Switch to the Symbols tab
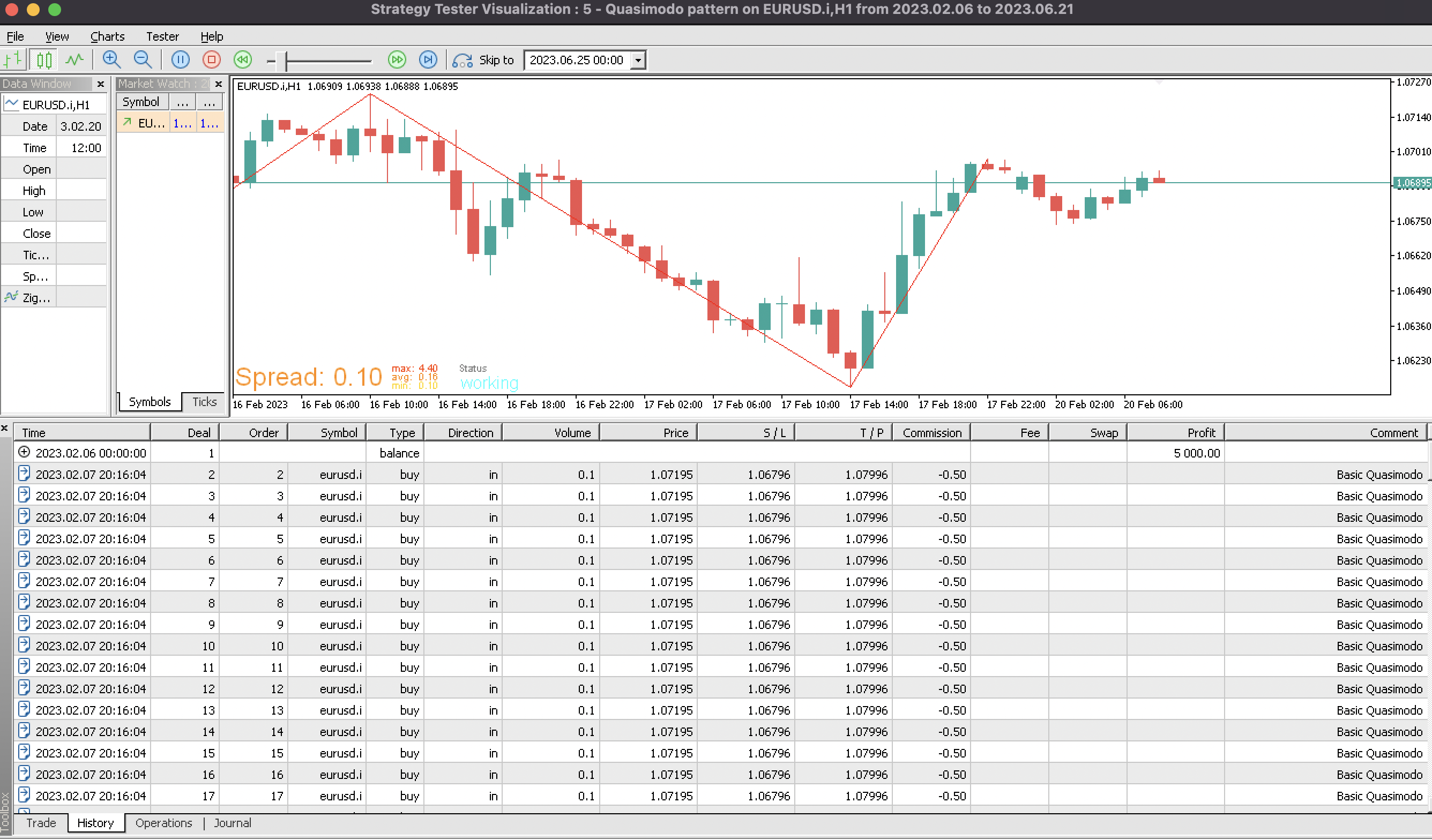1432x840 pixels. coord(150,402)
